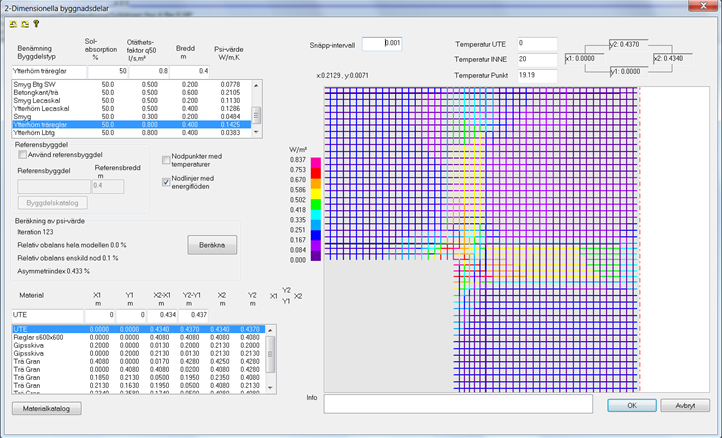Click the byggdel list scroll up arrow

pyautogui.click(x=256, y=85)
